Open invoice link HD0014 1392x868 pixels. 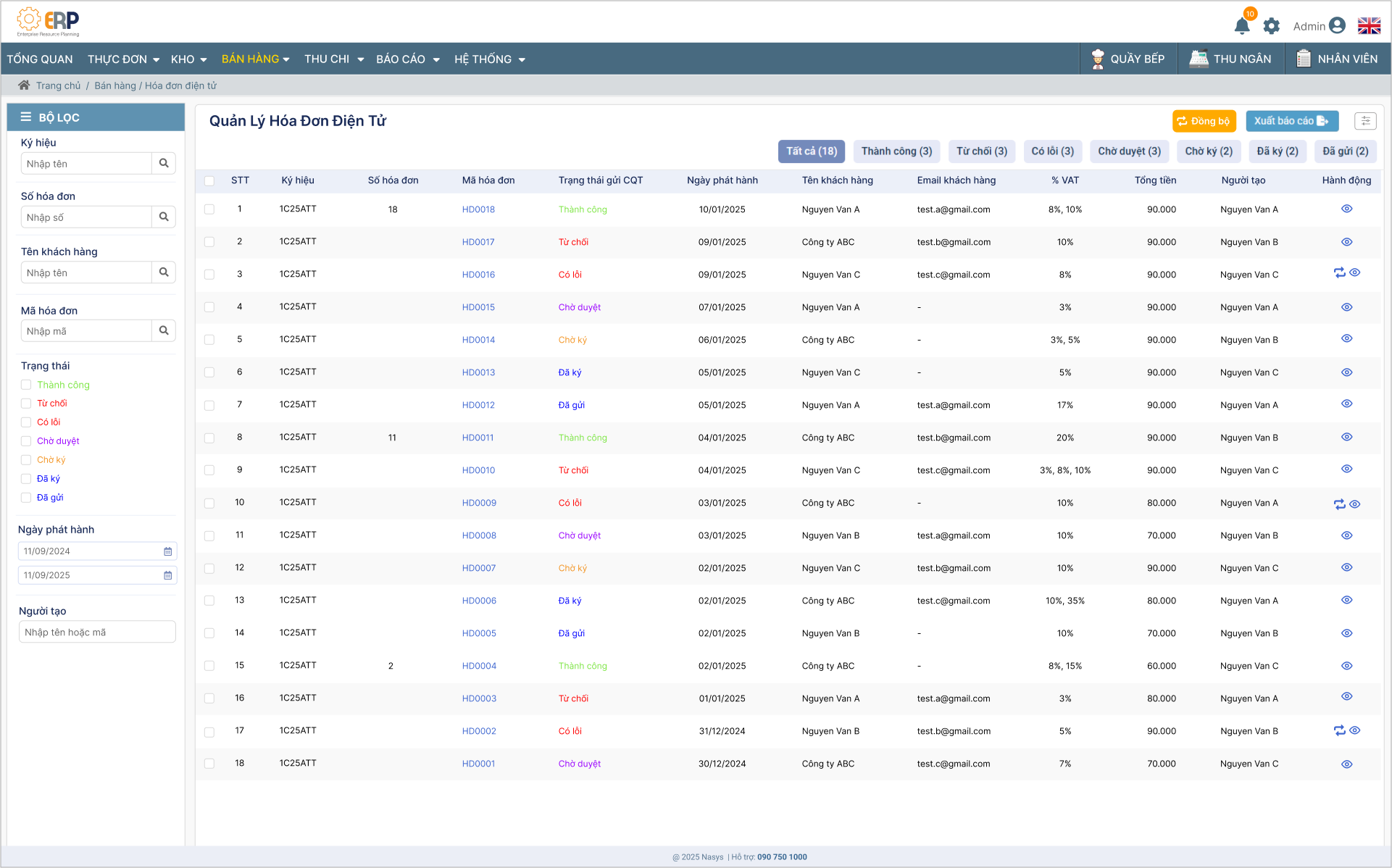tap(478, 340)
